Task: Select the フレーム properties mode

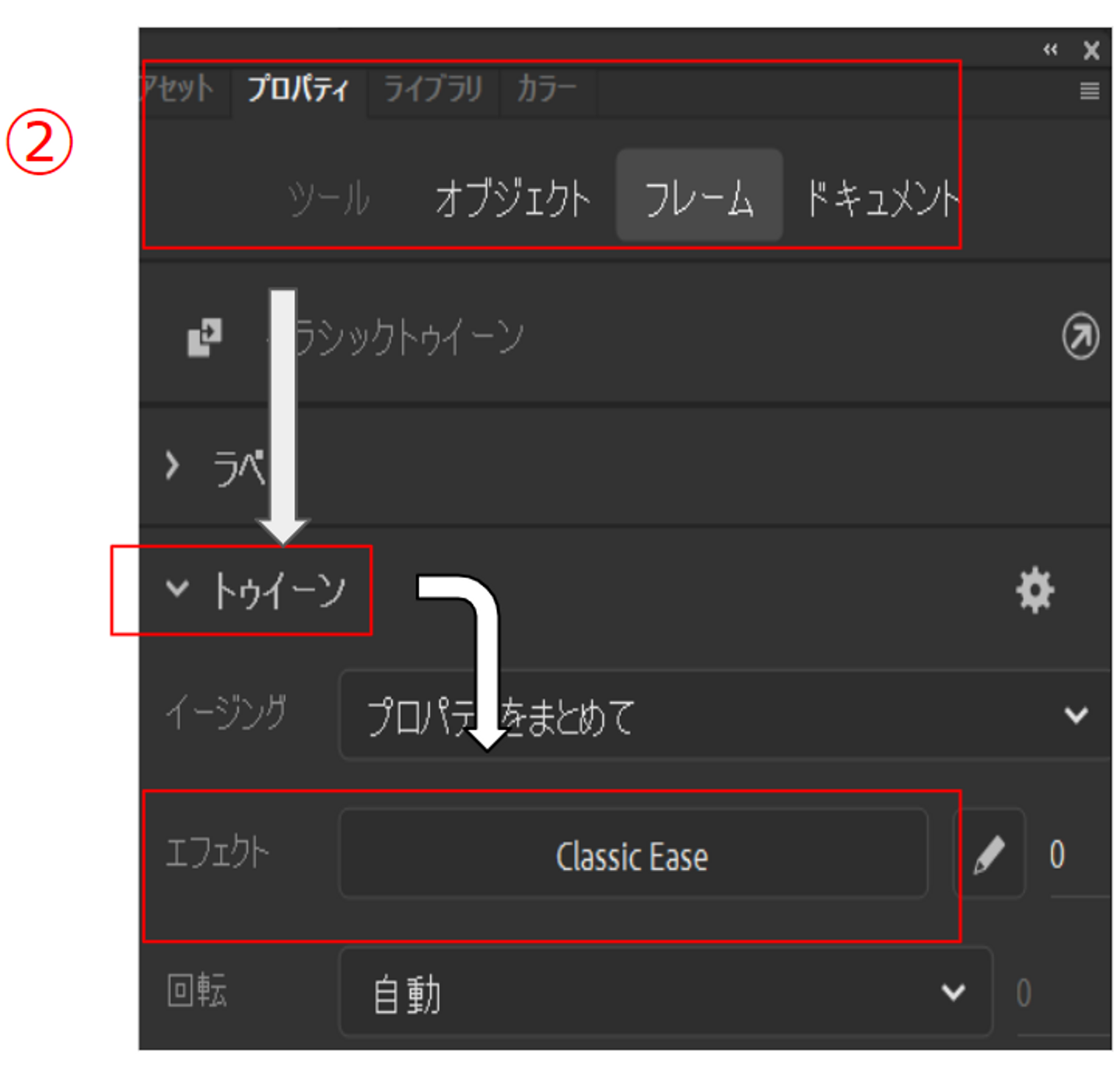Action: tap(699, 196)
